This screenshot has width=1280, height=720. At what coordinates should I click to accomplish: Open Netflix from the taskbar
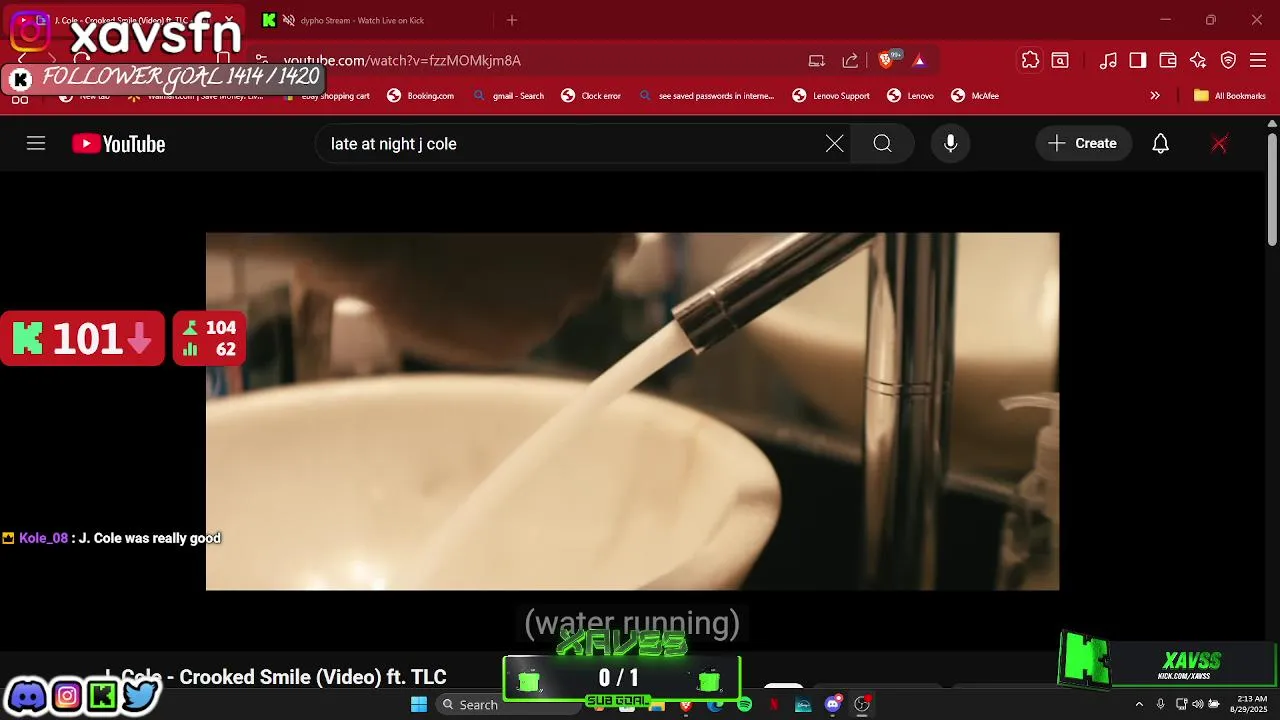774,706
